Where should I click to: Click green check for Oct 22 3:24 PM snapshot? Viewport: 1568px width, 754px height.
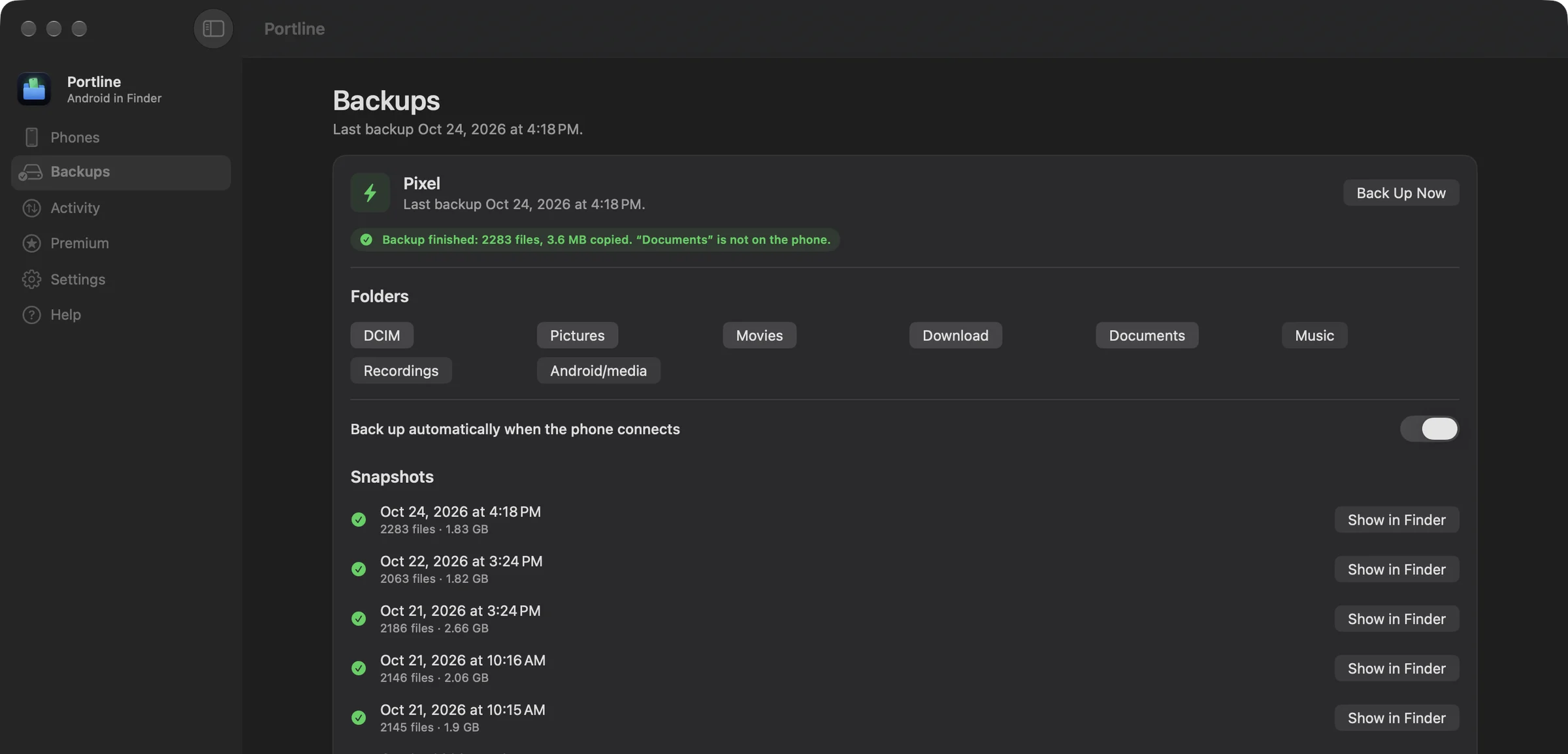click(x=358, y=569)
